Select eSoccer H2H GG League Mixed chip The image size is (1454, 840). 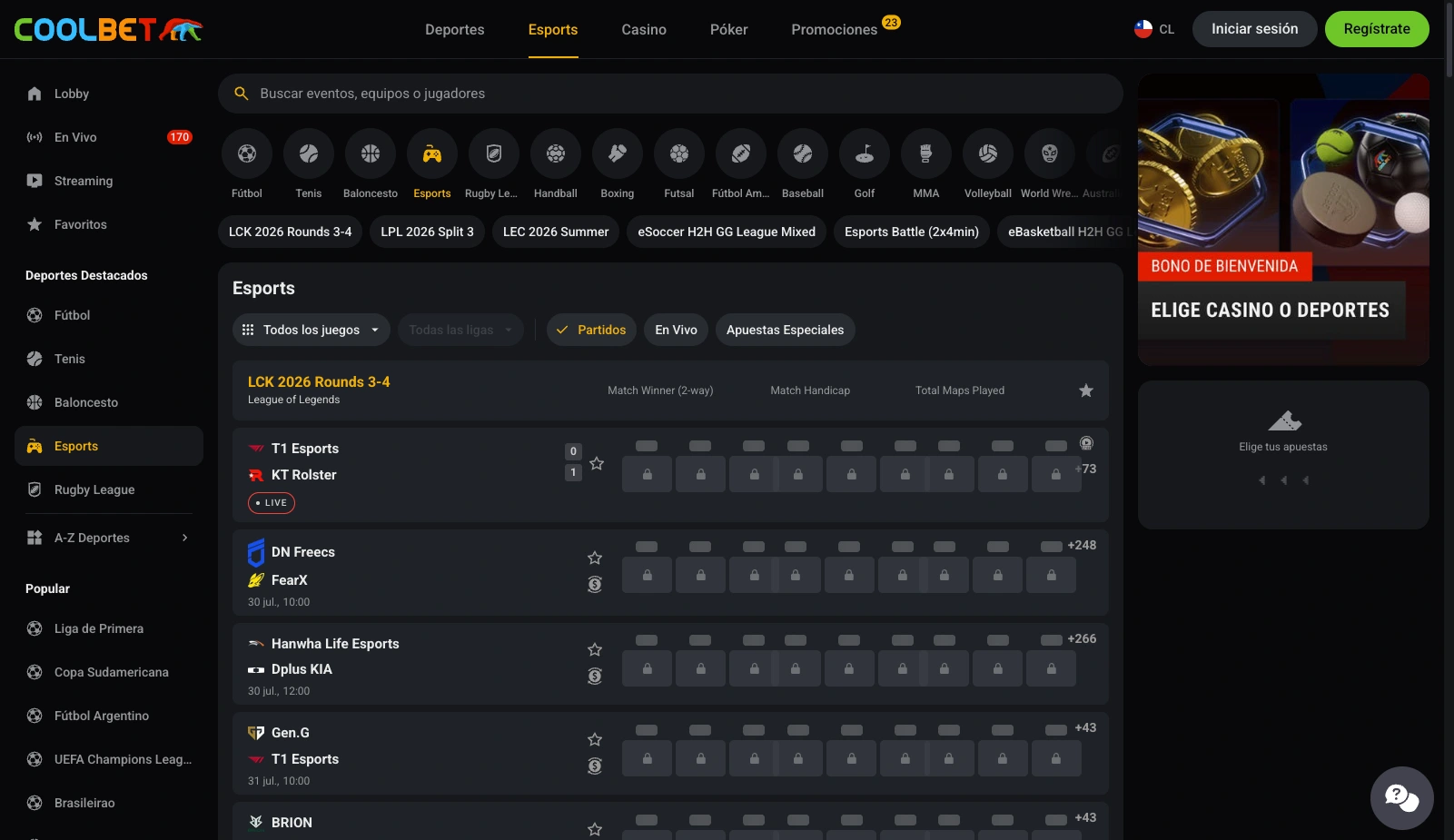point(727,232)
